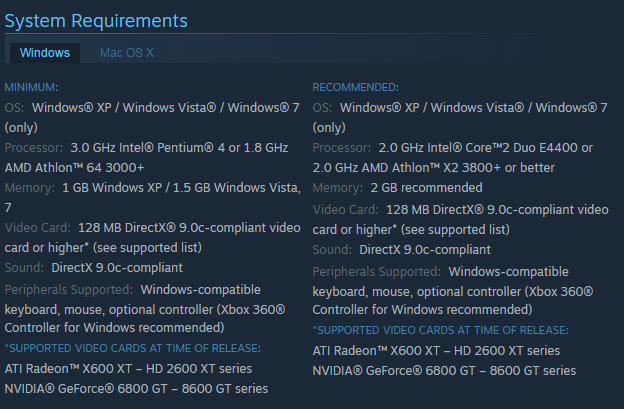The image size is (624, 409).
Task: Click the System Requirements heading
Action: point(96,21)
